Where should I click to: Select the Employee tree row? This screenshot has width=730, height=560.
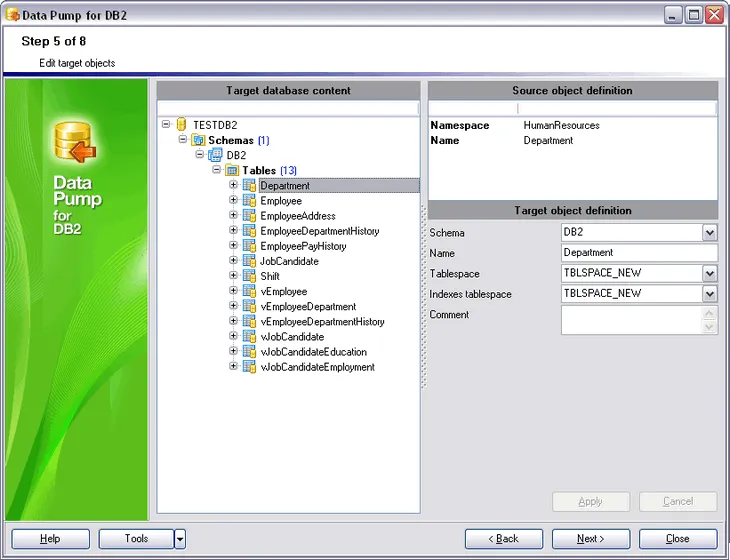coord(281,201)
